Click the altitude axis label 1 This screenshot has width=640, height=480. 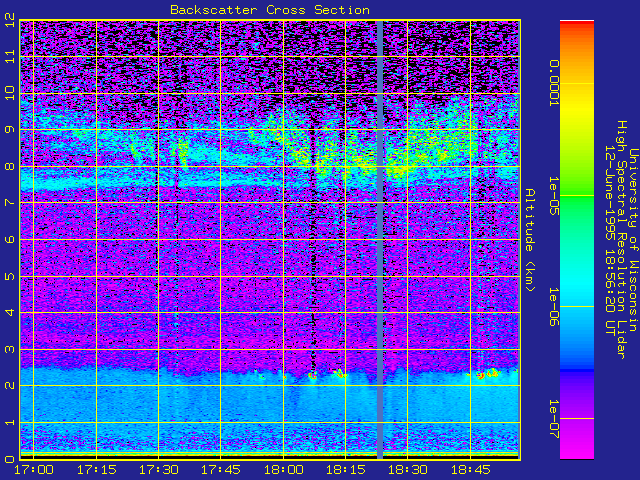click(x=11, y=422)
